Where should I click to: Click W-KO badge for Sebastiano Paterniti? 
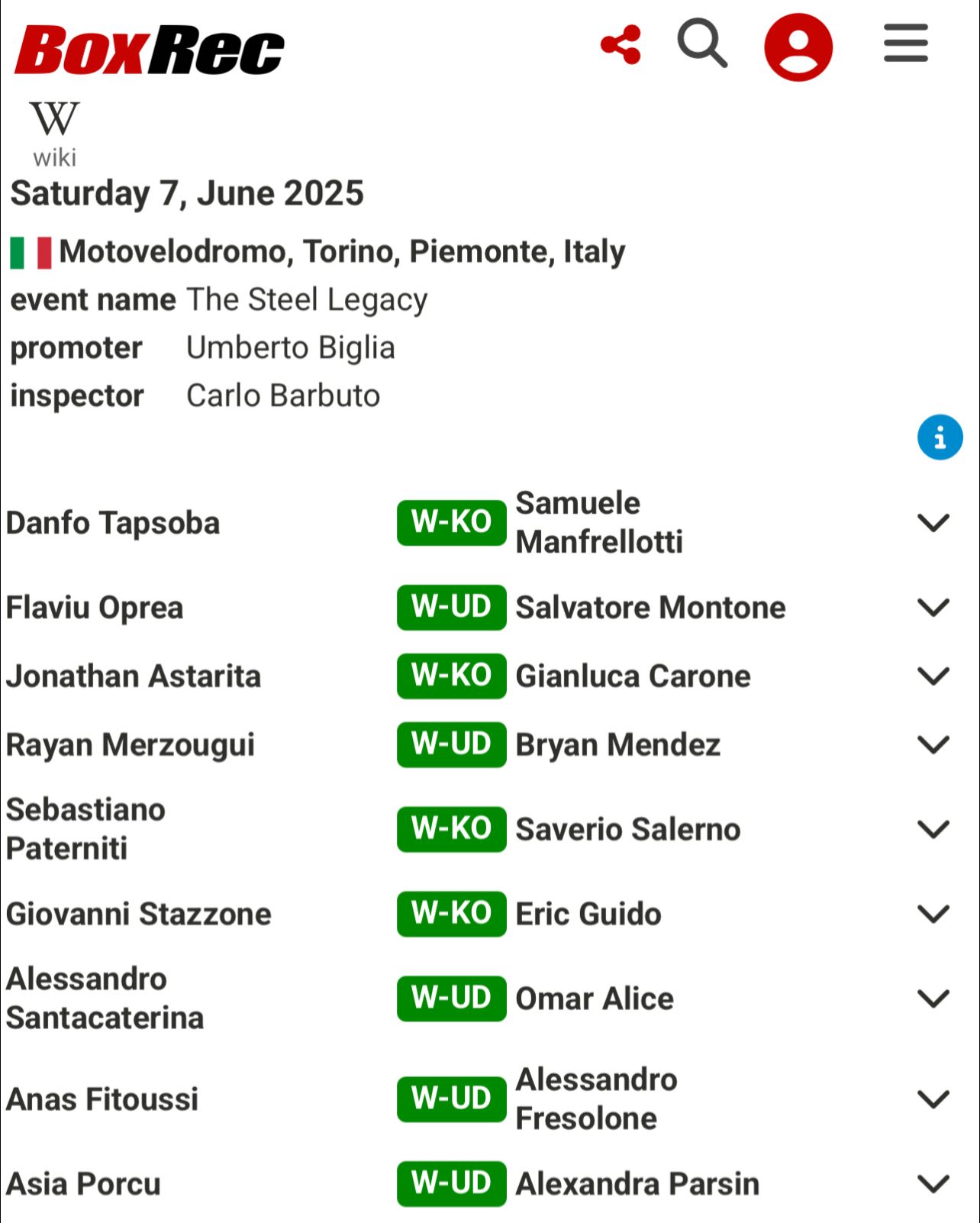(x=452, y=829)
